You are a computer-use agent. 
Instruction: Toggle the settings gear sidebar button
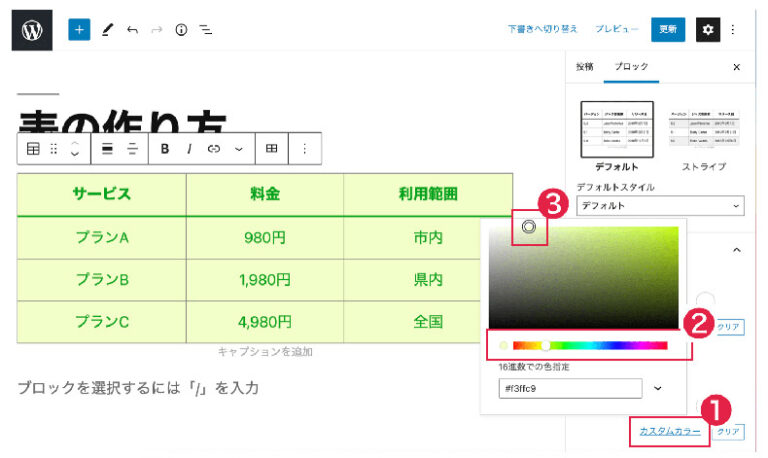coord(708,30)
